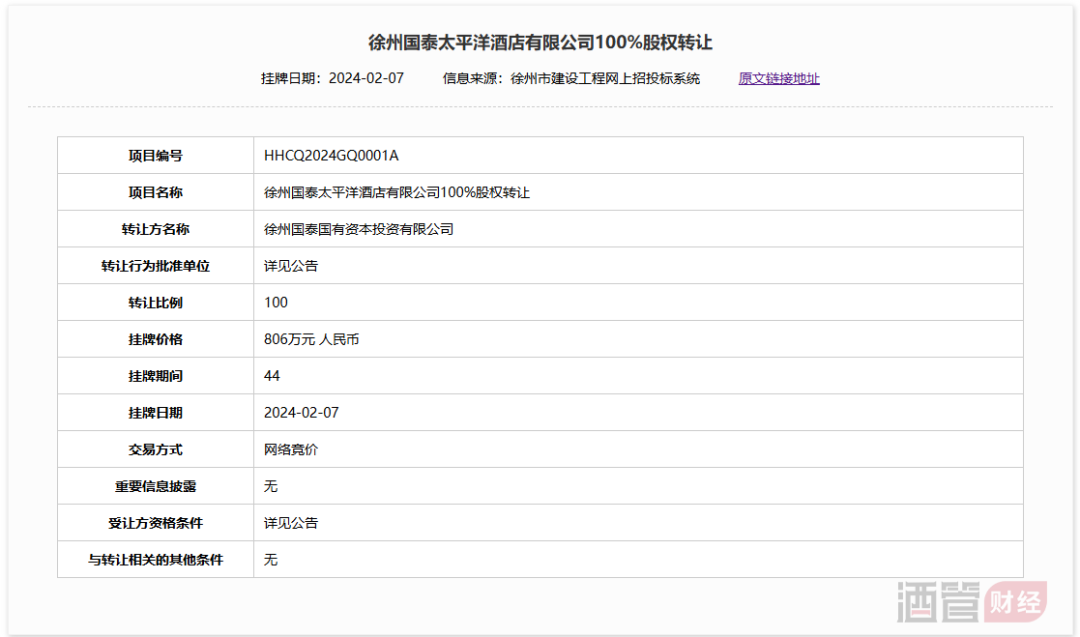Click the header 挂牌日期 2024-02-07 text

332,78
